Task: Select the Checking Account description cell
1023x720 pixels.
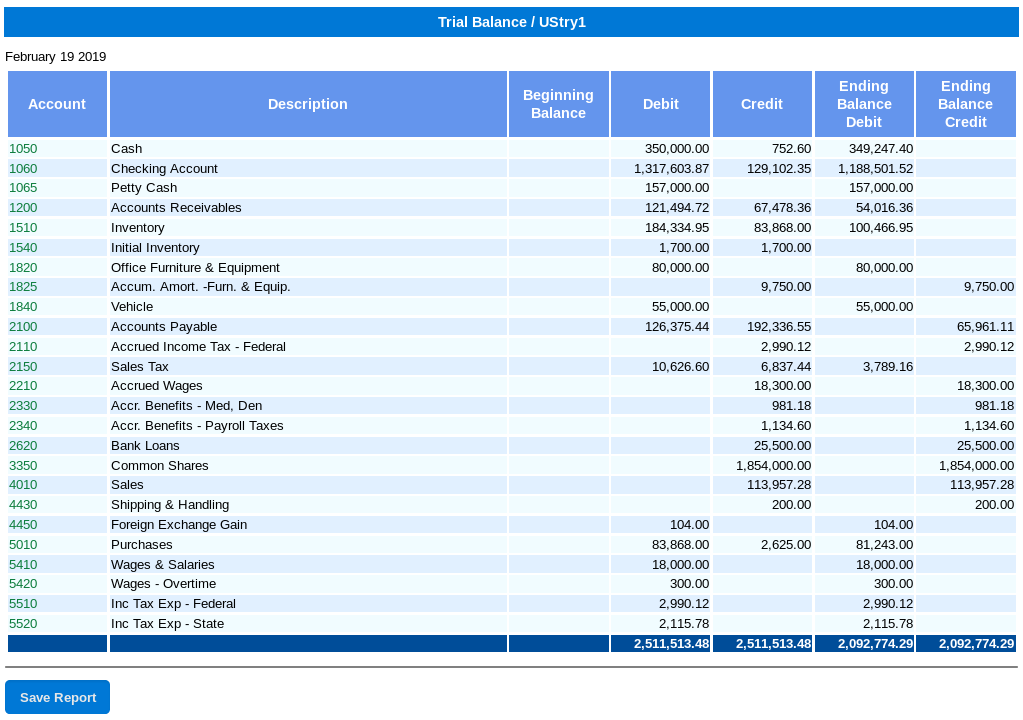Action: (308, 168)
